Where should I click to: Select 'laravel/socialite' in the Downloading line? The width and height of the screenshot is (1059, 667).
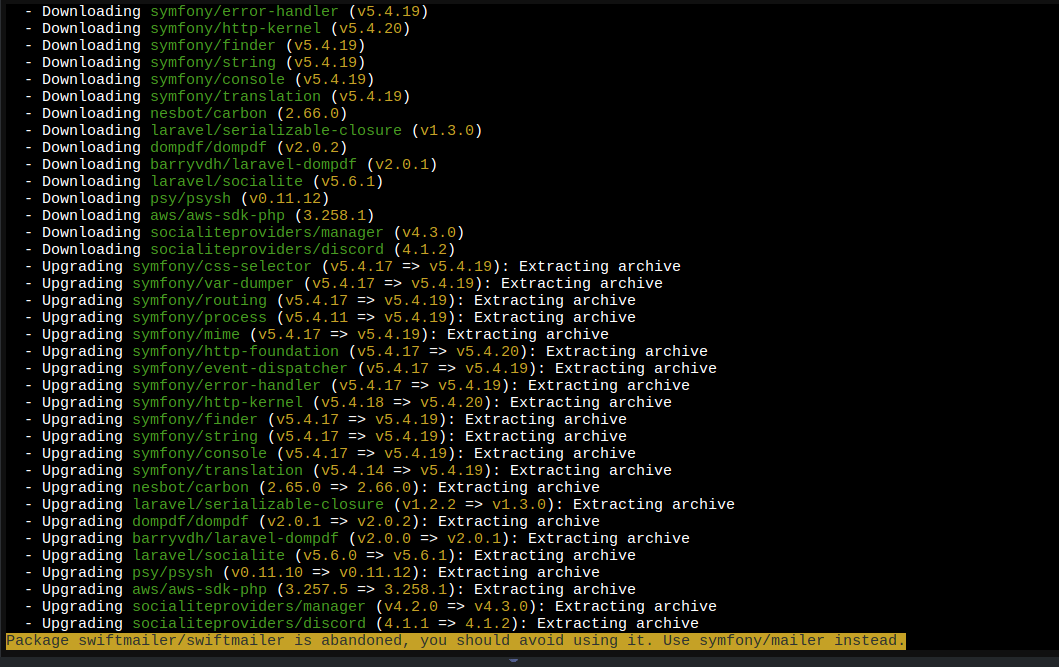(226, 181)
